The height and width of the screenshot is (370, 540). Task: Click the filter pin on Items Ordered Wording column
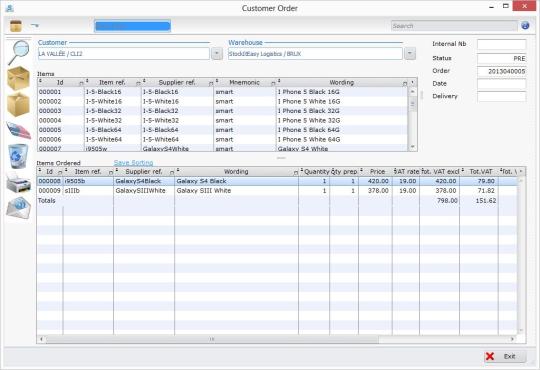tap(295, 172)
